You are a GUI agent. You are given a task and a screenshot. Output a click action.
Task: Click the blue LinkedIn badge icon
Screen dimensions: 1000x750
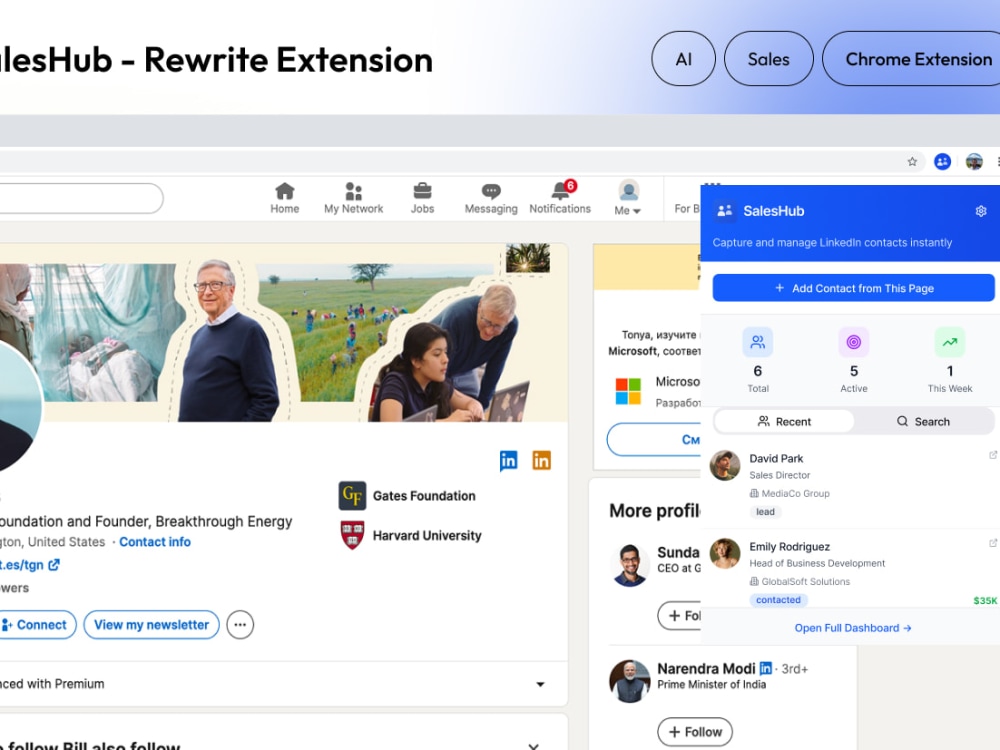(x=508, y=460)
